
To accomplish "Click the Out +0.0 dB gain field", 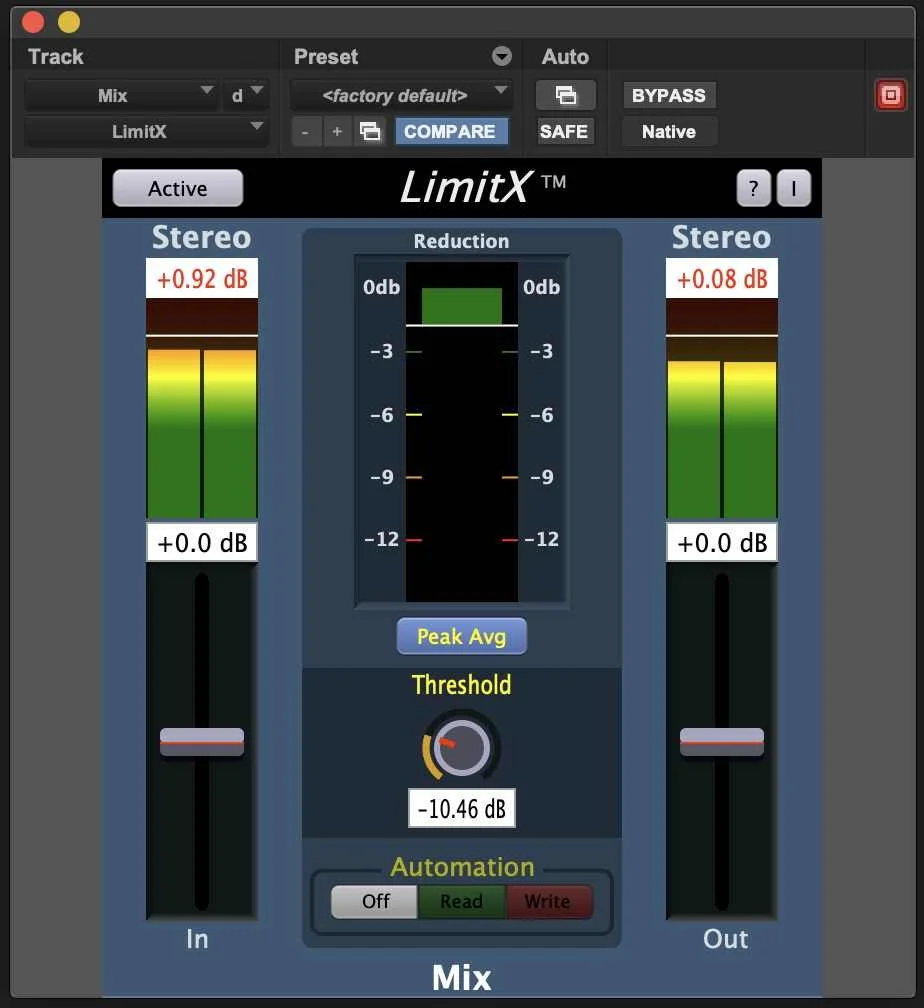I will click(x=721, y=543).
